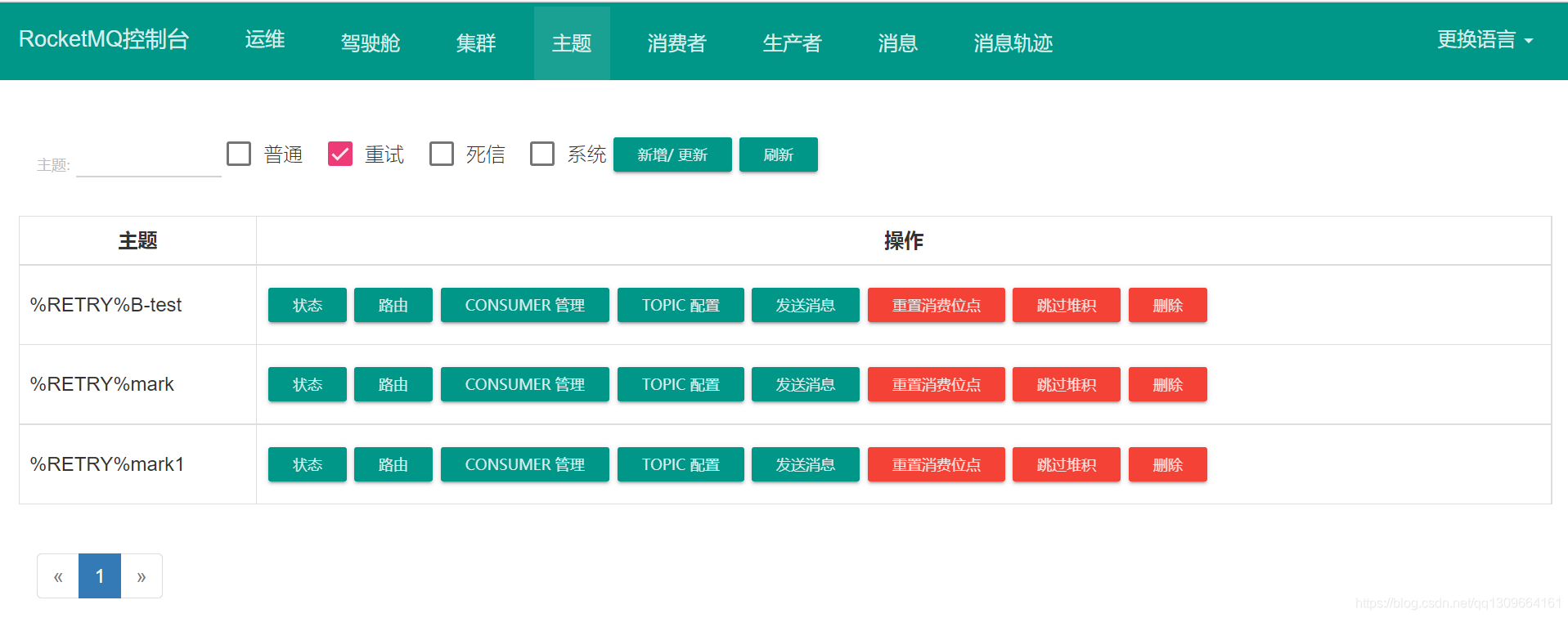Enable the 系统 checkbox
The image size is (1568, 618).
[x=542, y=154]
